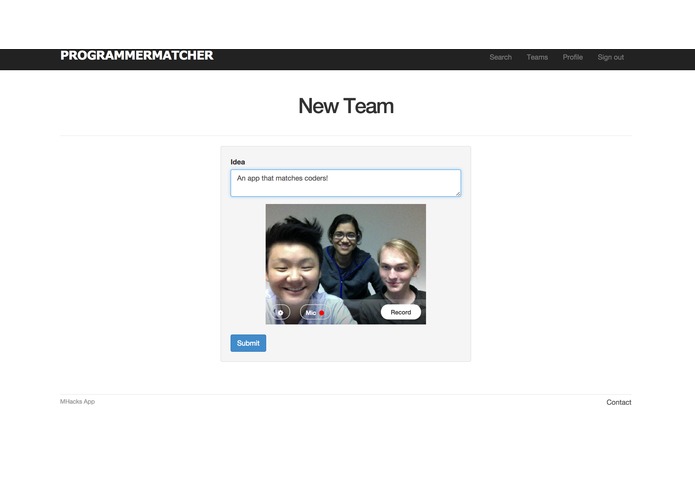
Task: Click the MHacks App footer text
Action: [x=78, y=401]
